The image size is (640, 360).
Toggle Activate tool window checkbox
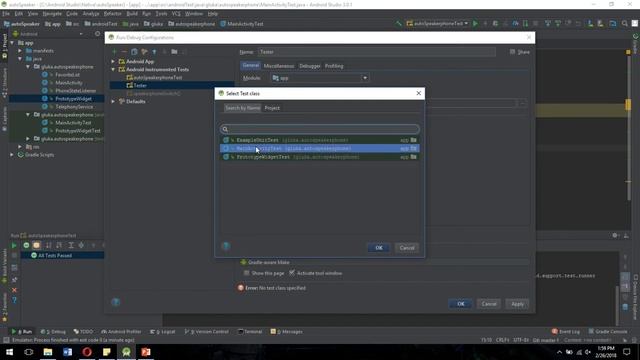click(x=291, y=273)
